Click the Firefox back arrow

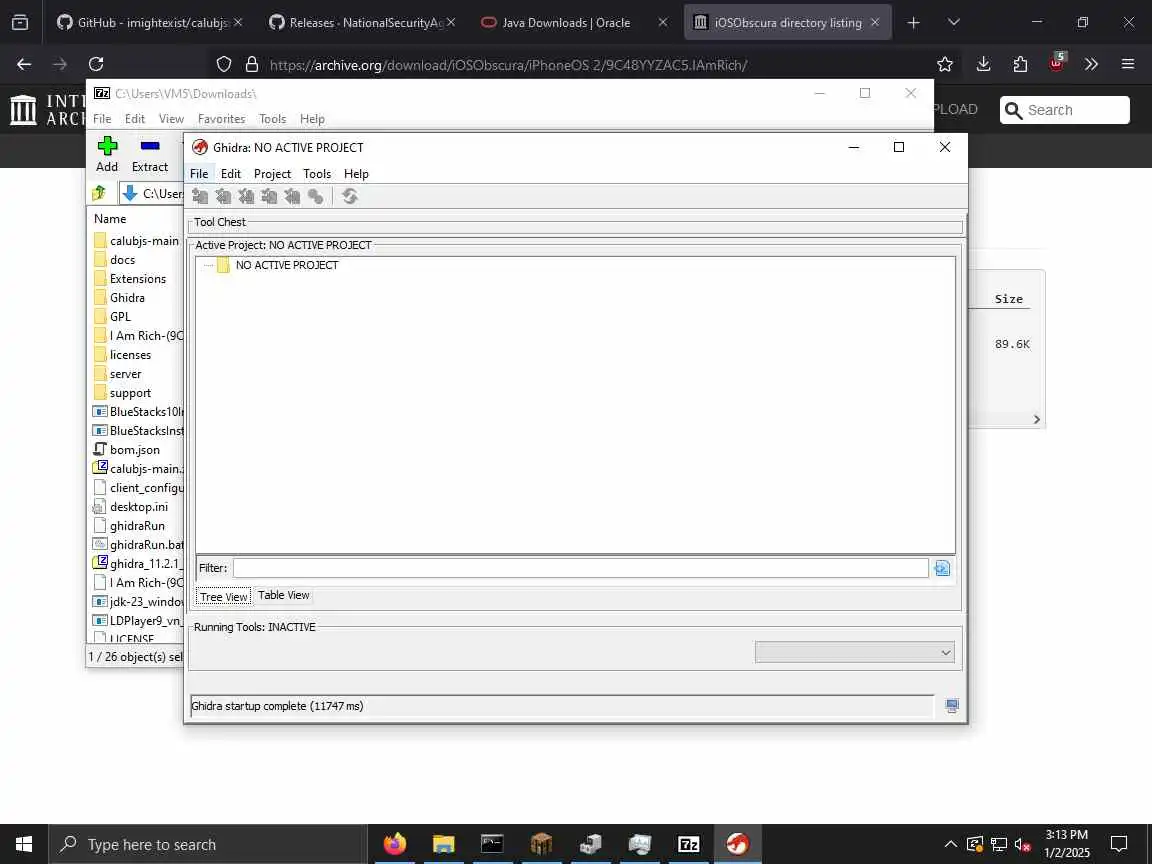(x=24, y=65)
